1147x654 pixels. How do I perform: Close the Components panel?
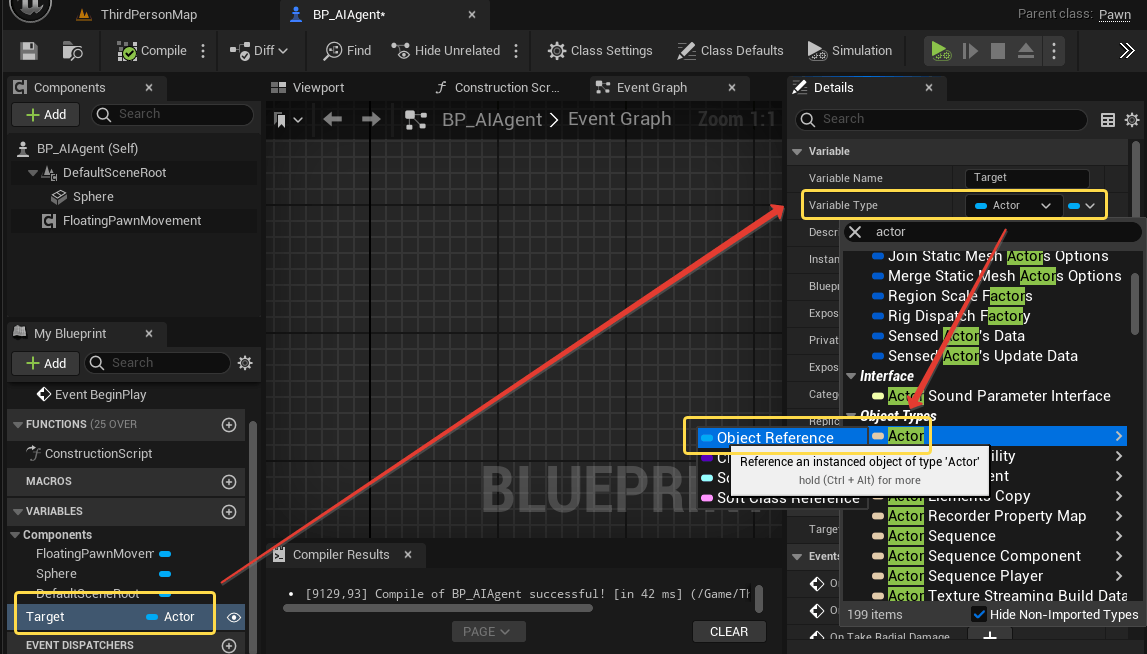[149, 87]
